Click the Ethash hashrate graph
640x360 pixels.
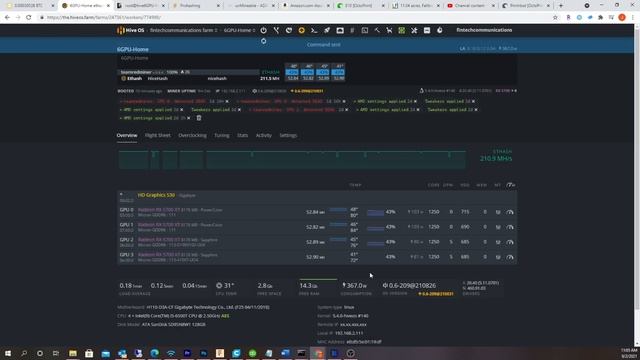pyautogui.click(x=292, y=160)
